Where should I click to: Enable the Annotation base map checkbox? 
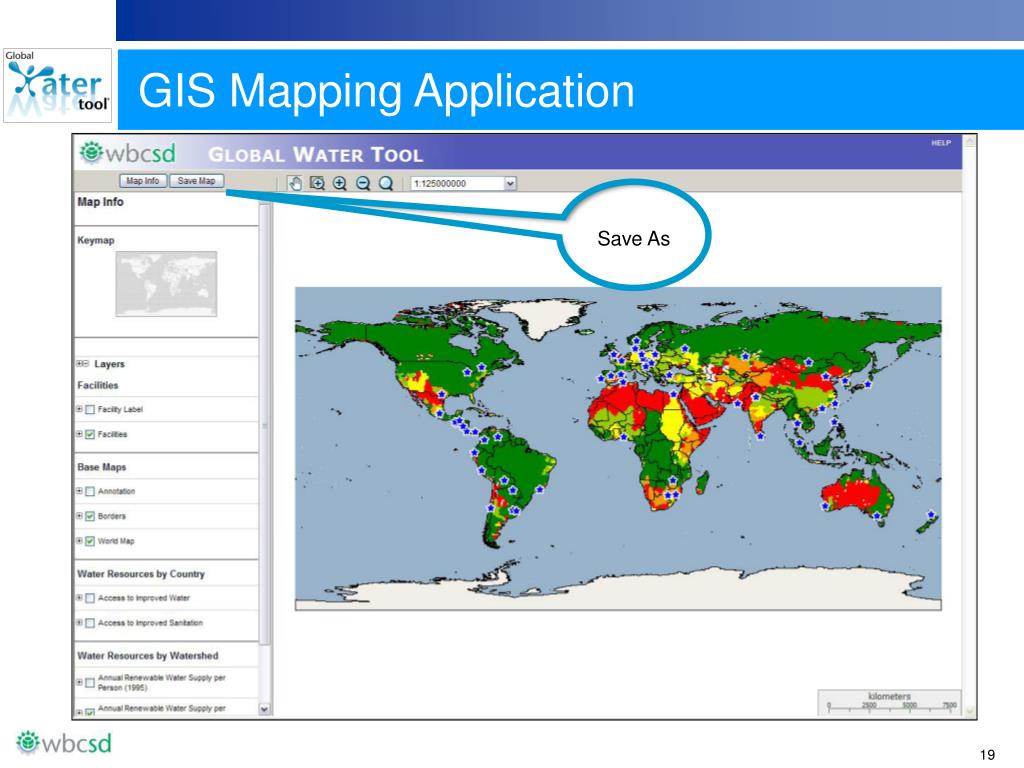click(90, 492)
